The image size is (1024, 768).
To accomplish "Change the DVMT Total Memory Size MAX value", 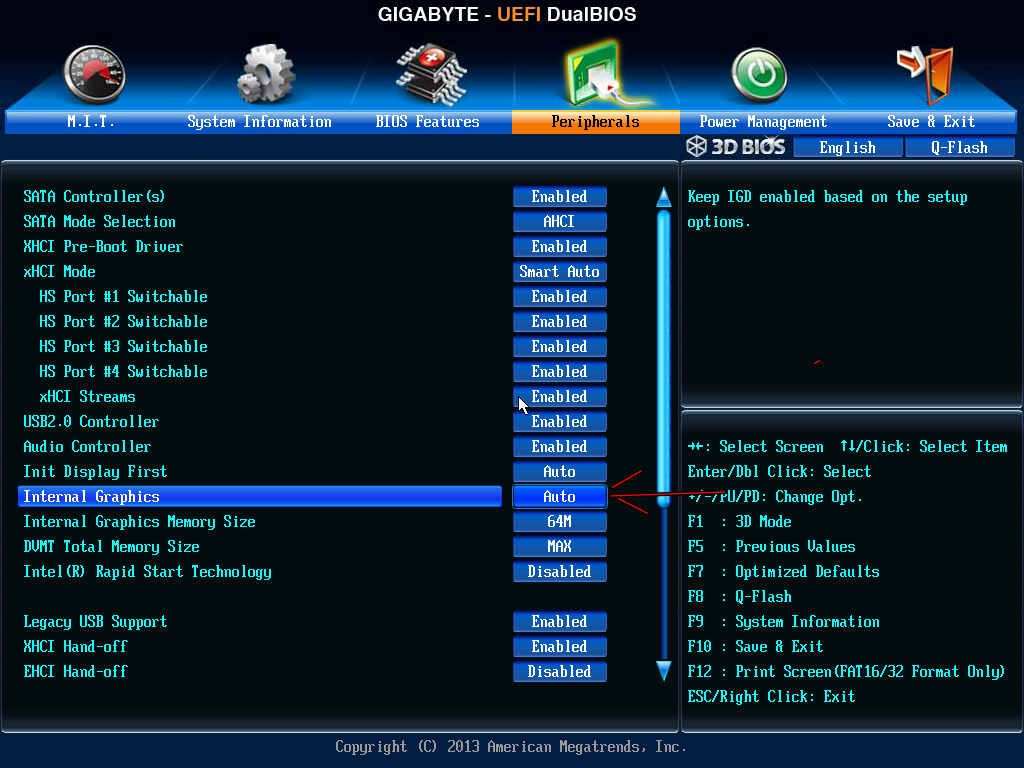I will pyautogui.click(x=560, y=547).
